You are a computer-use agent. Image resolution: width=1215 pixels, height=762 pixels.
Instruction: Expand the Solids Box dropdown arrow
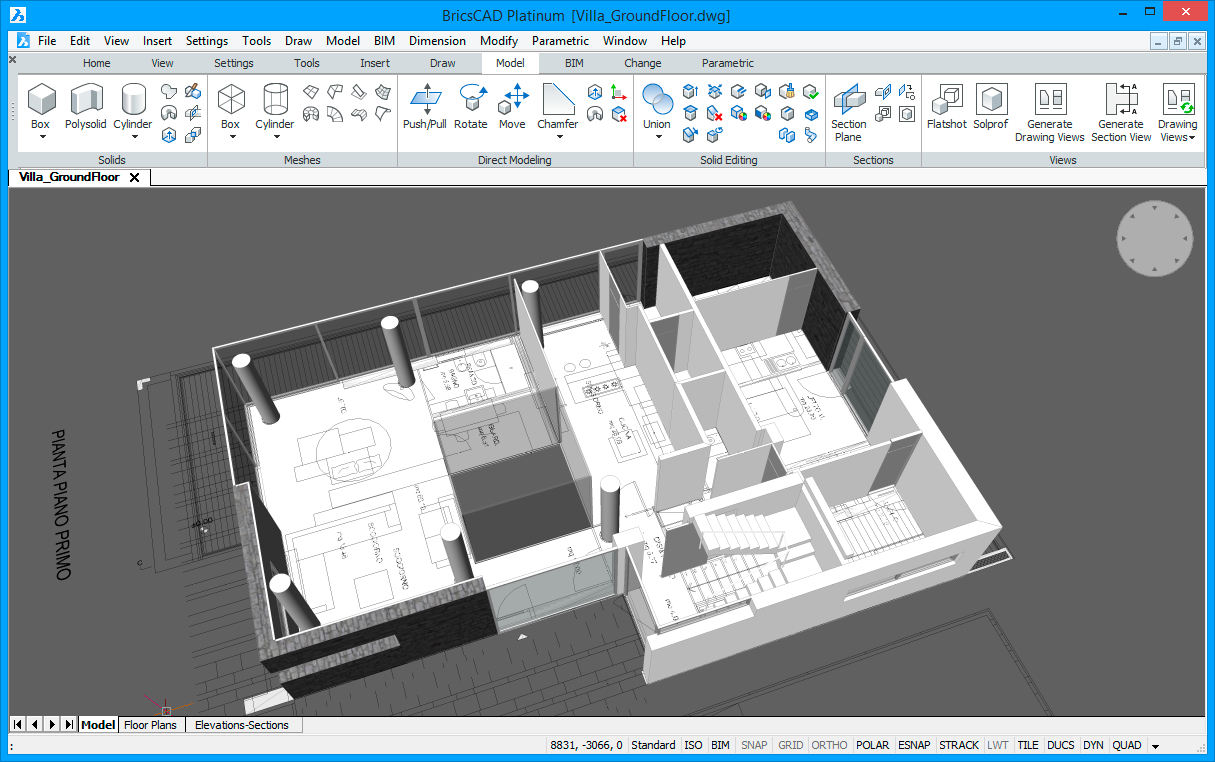click(41, 138)
